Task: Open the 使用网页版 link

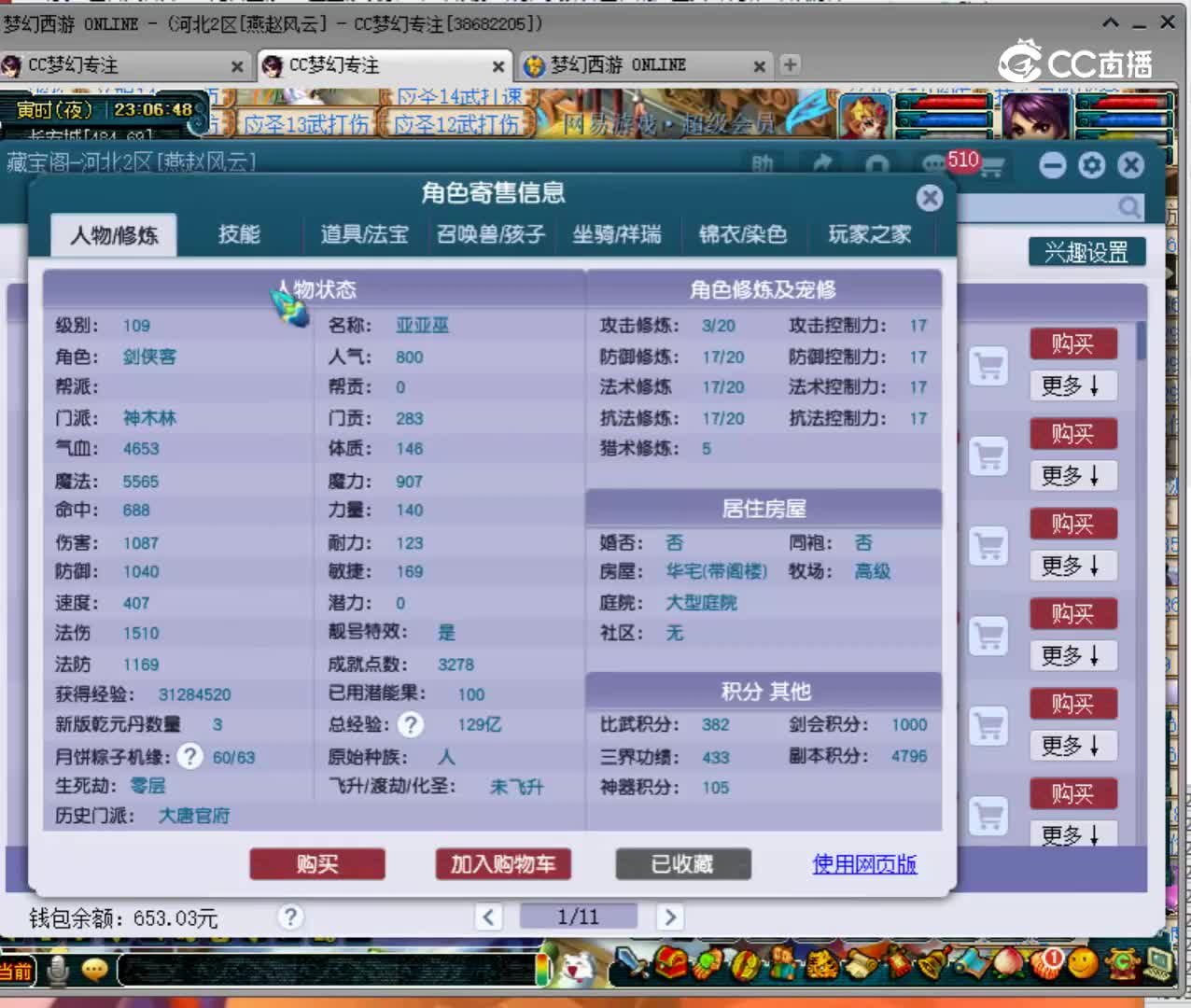Action: [x=864, y=864]
